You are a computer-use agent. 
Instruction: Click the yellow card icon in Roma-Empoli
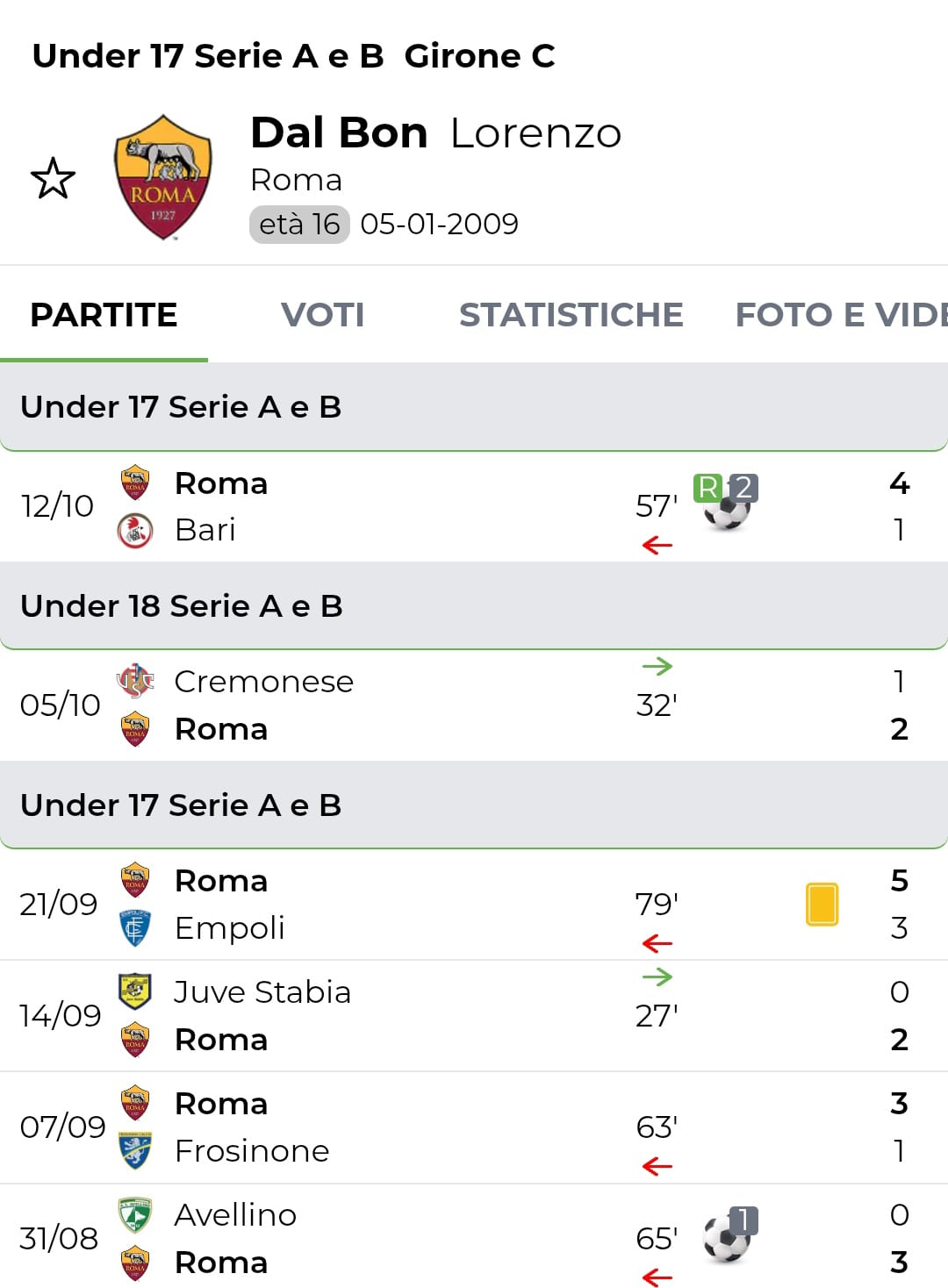pyautogui.click(x=822, y=904)
